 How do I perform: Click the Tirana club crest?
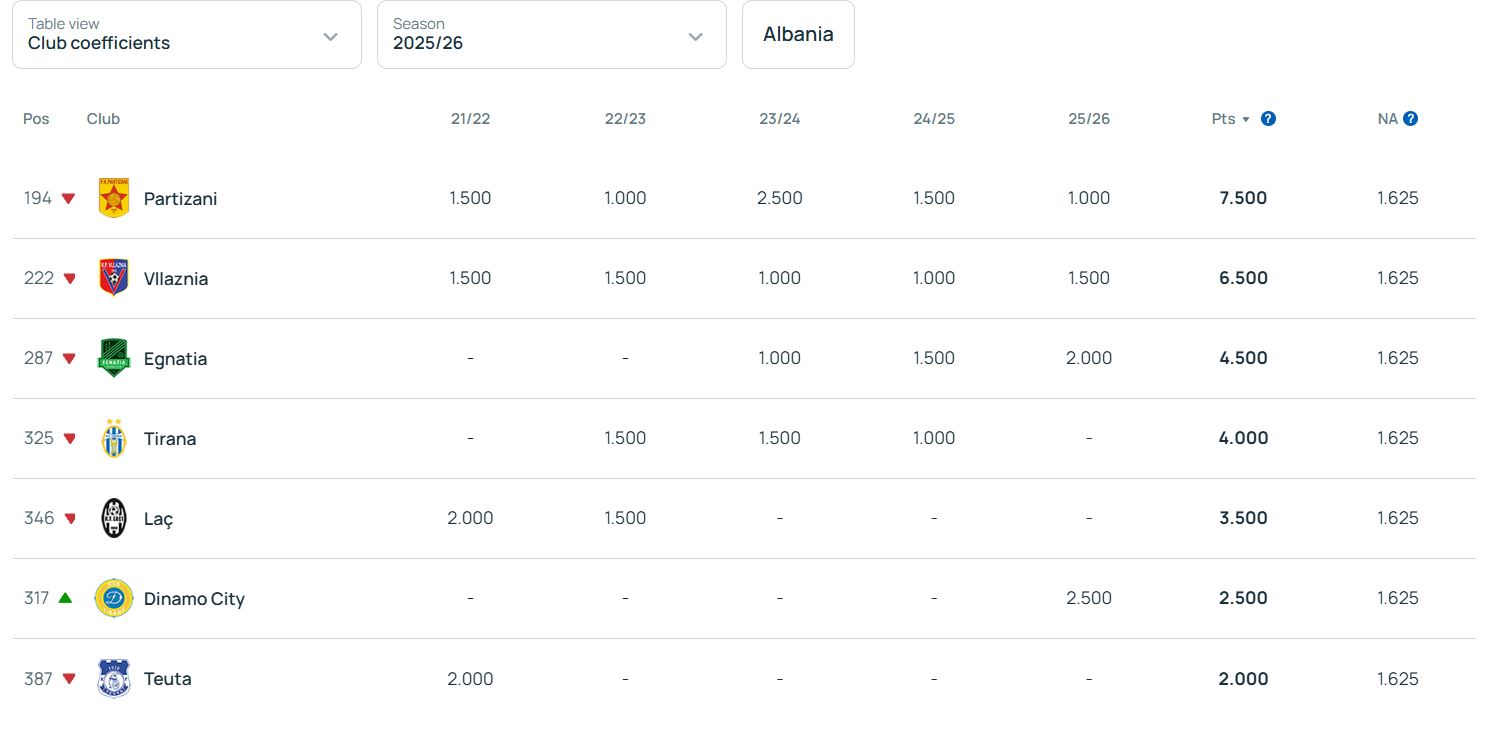coord(114,438)
